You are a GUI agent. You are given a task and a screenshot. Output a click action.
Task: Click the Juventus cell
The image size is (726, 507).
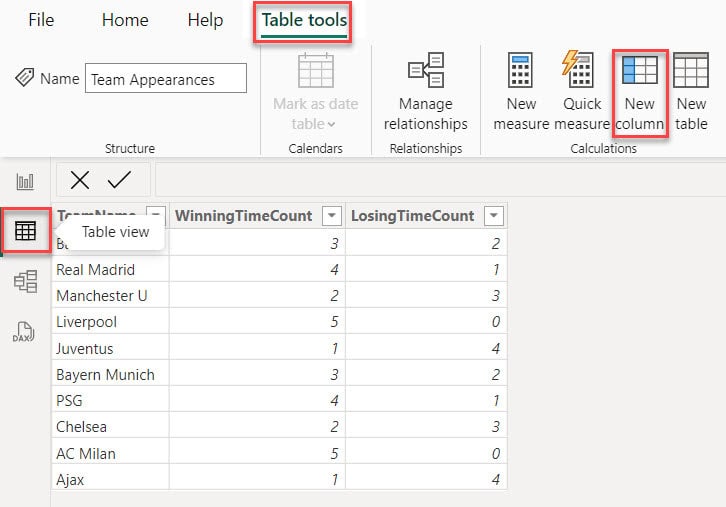[110, 348]
